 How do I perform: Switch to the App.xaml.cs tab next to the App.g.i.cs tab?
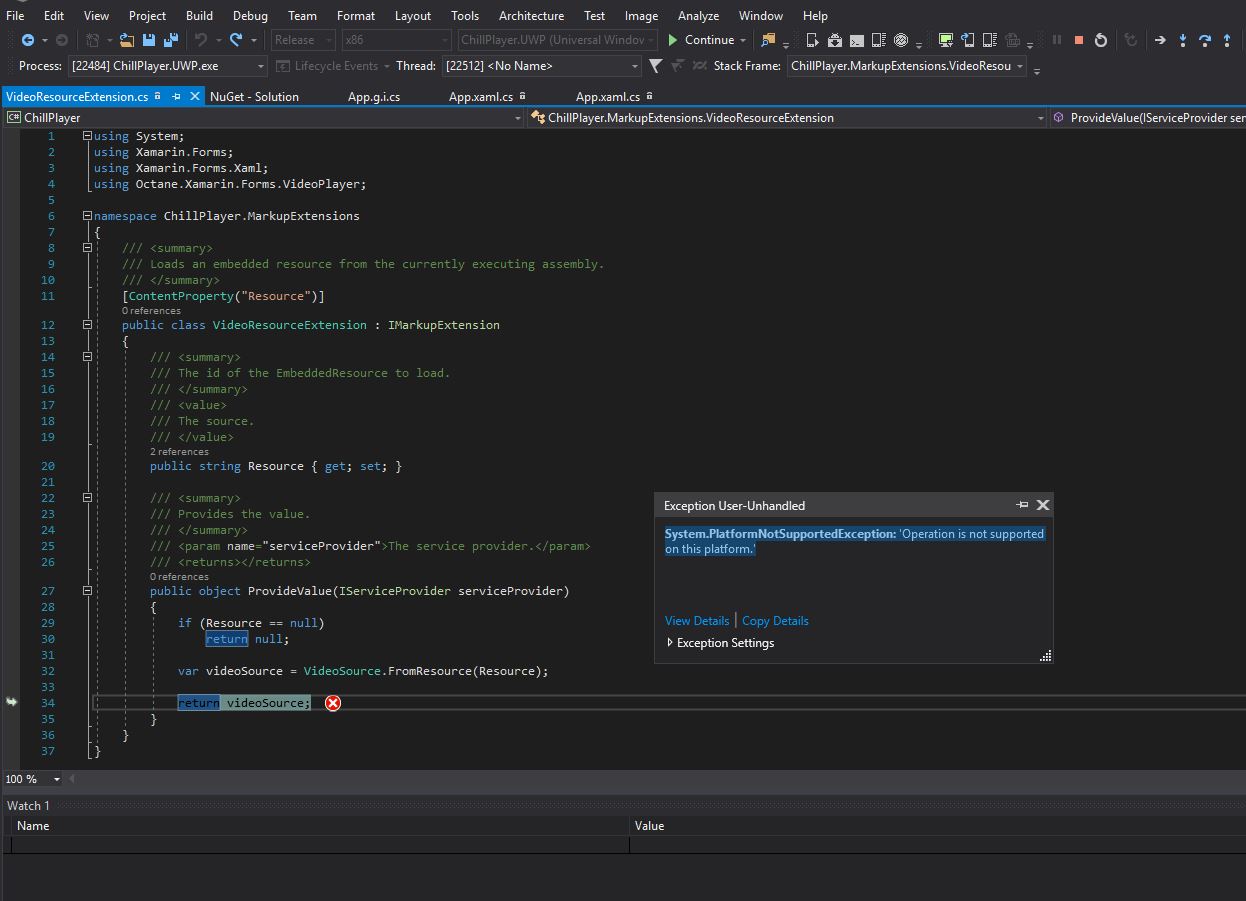tap(481, 96)
